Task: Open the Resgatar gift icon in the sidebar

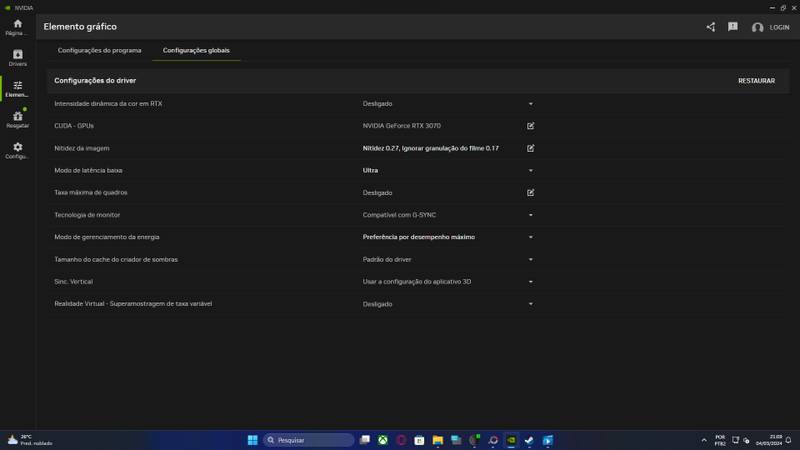Action: [x=17, y=119]
